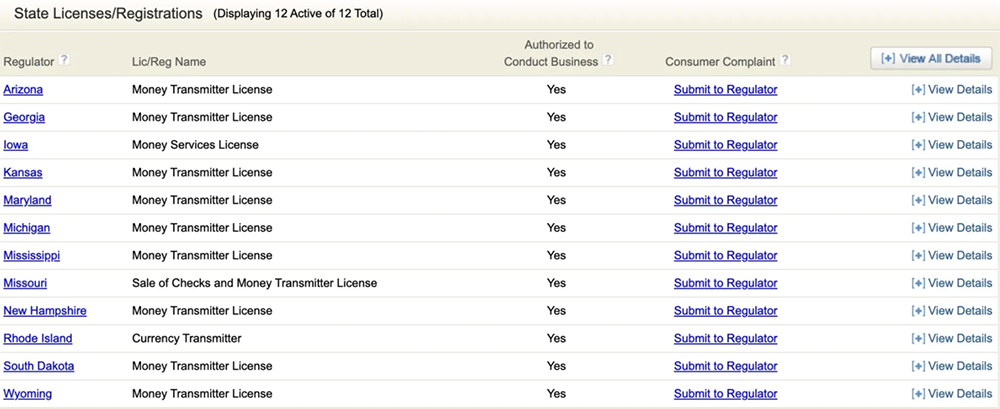Click Submit to Regulator for Rhode Island

[725, 339]
